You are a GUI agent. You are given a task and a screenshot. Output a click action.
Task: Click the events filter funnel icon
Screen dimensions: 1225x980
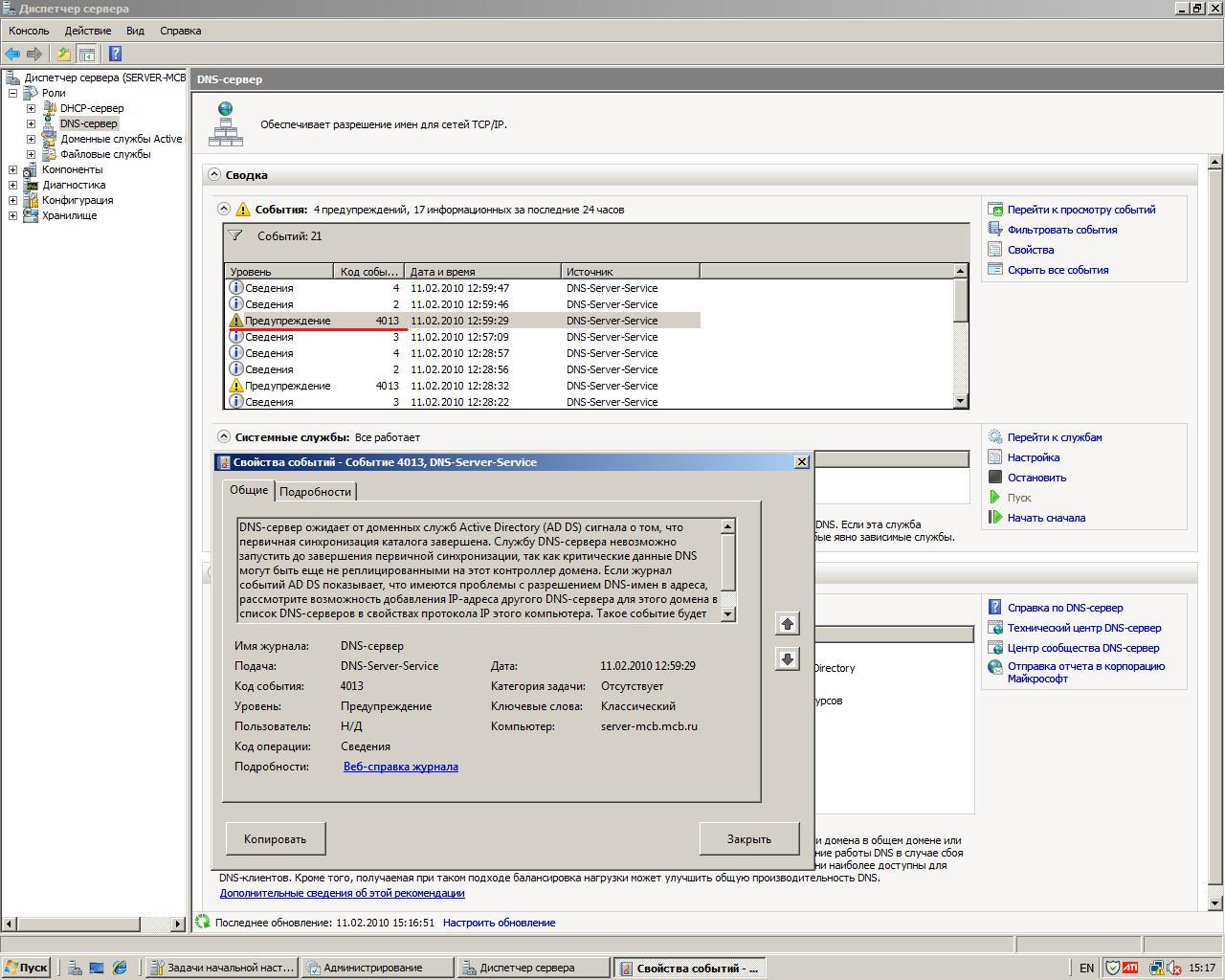[x=235, y=235]
